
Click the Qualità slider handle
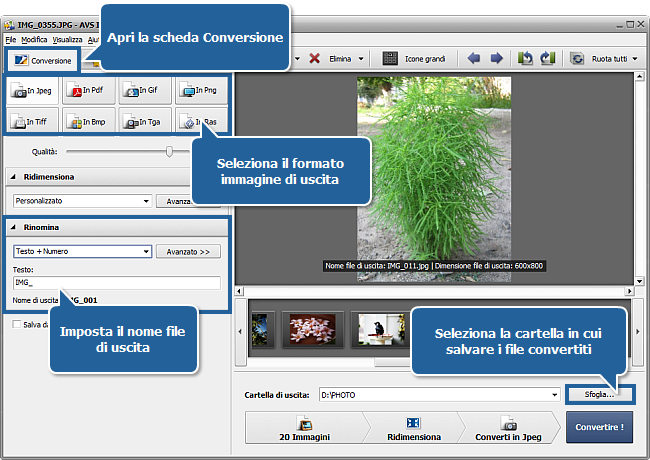click(170, 151)
